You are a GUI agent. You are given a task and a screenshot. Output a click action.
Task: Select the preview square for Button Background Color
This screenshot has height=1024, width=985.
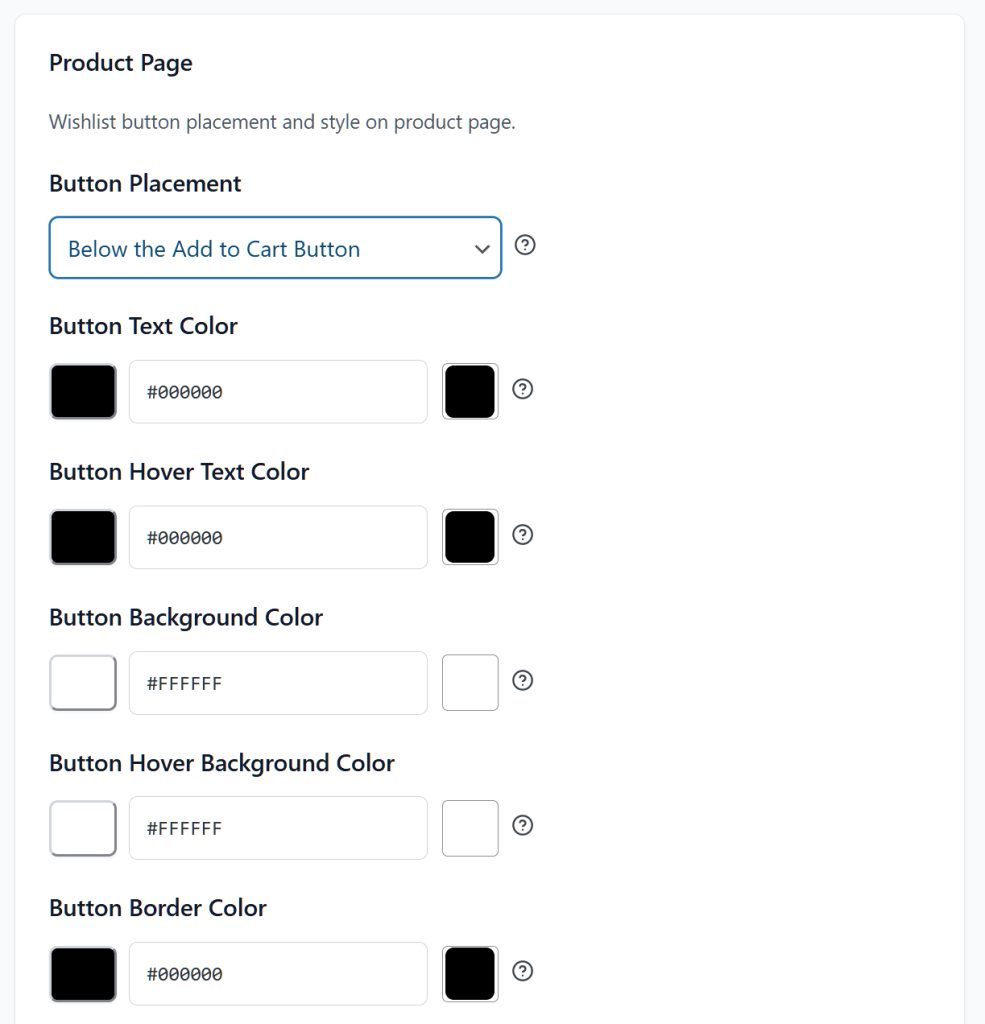coord(469,682)
